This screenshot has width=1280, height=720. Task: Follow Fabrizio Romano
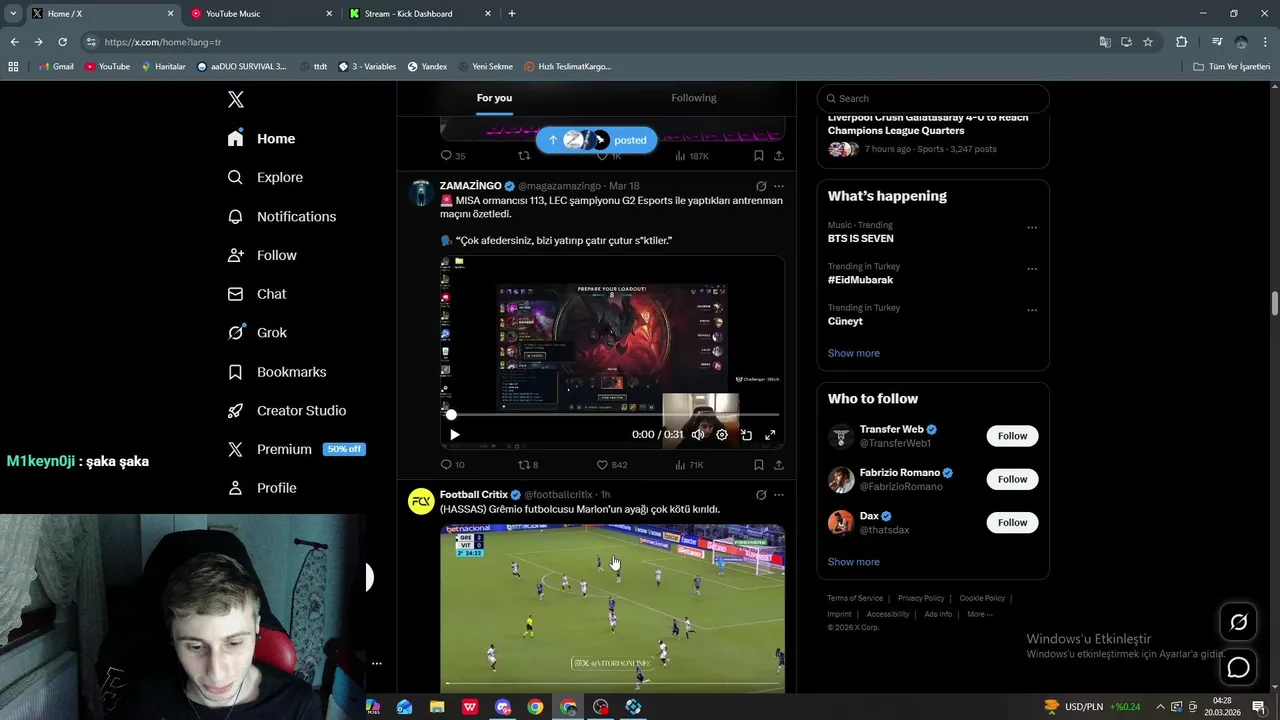1012,479
